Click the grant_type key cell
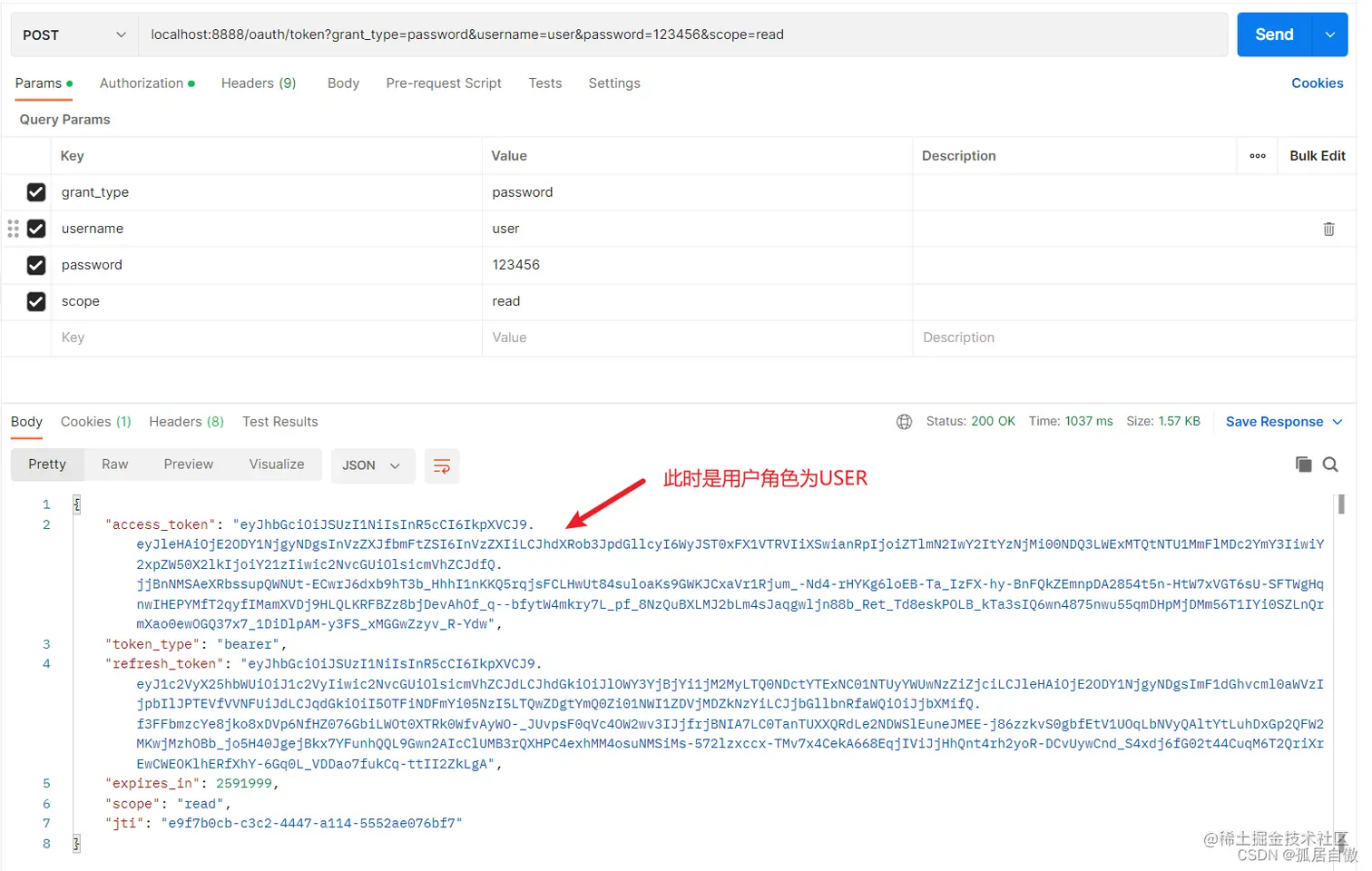1372x871 pixels. click(267, 192)
